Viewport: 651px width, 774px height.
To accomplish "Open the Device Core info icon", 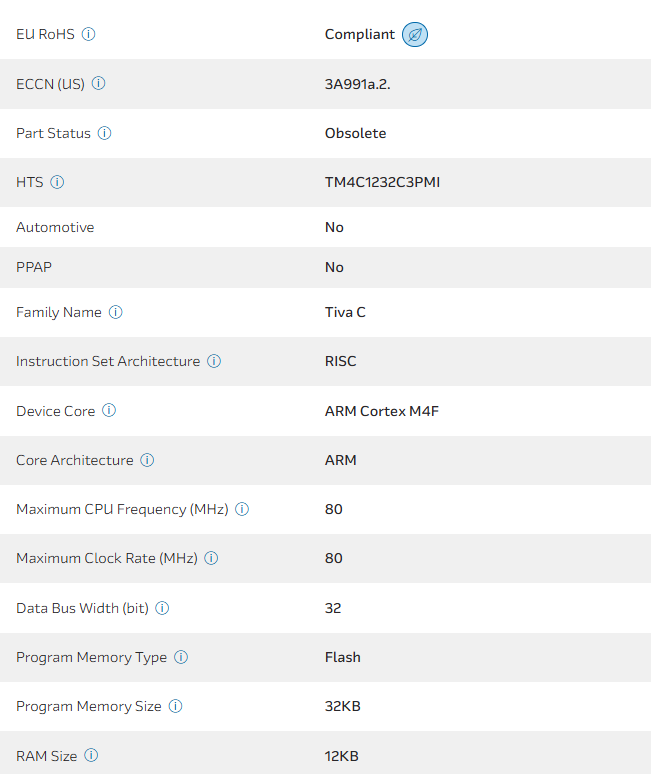I will point(109,410).
